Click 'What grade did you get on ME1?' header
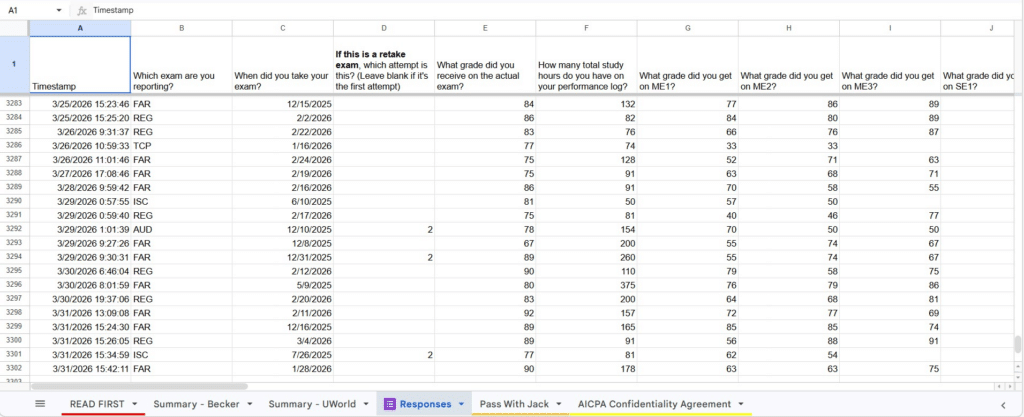 coord(687,65)
